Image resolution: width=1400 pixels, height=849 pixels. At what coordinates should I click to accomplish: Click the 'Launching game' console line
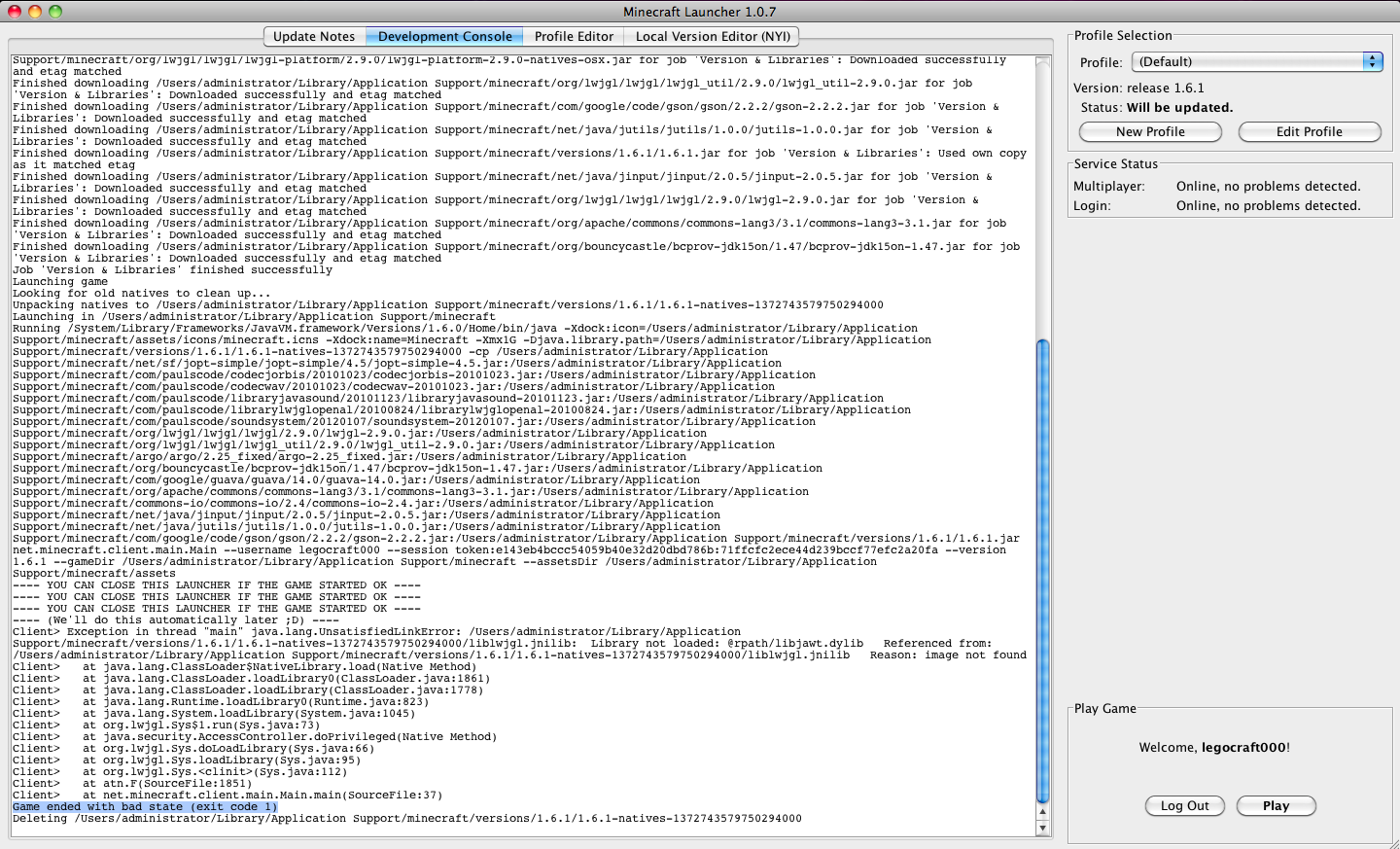pos(60,282)
